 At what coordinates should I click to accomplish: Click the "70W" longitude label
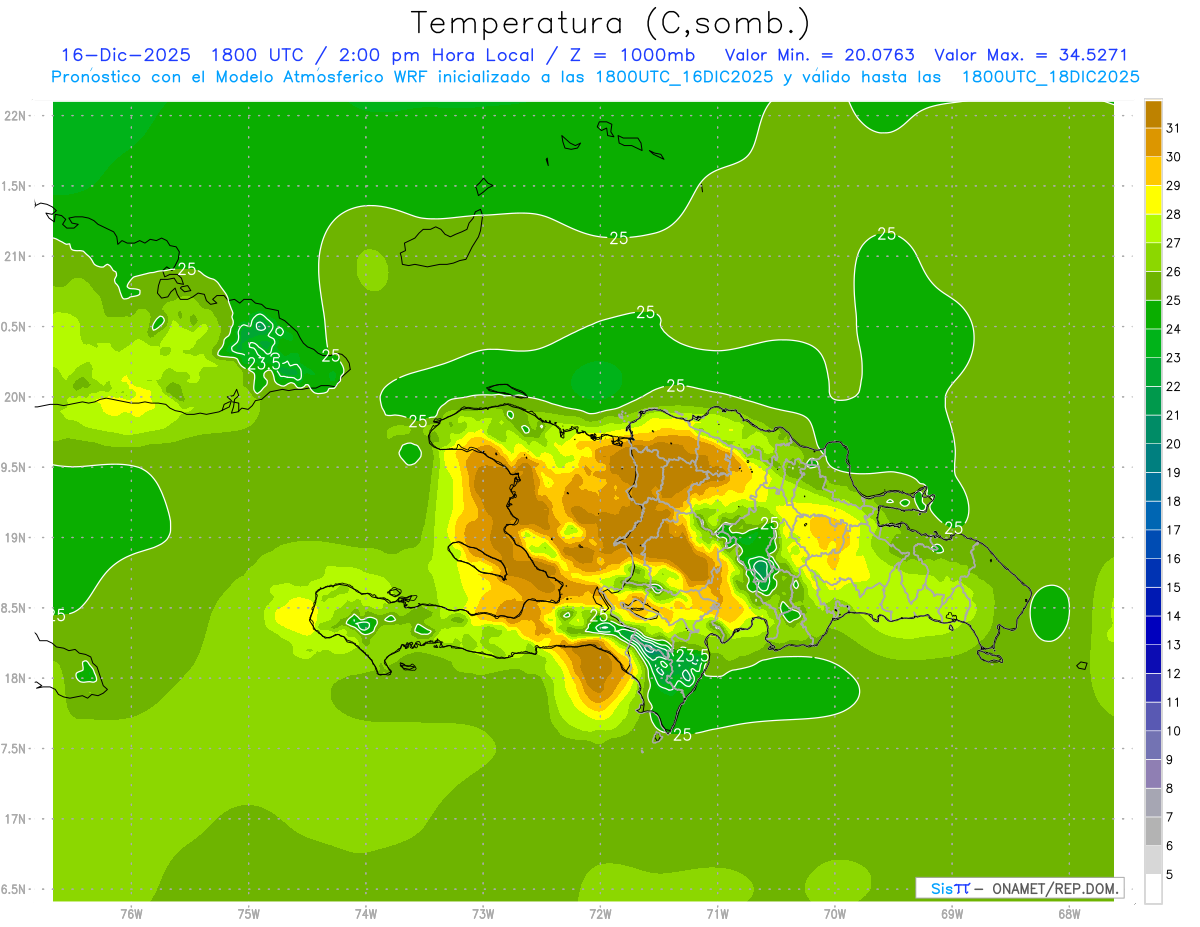coord(835,913)
